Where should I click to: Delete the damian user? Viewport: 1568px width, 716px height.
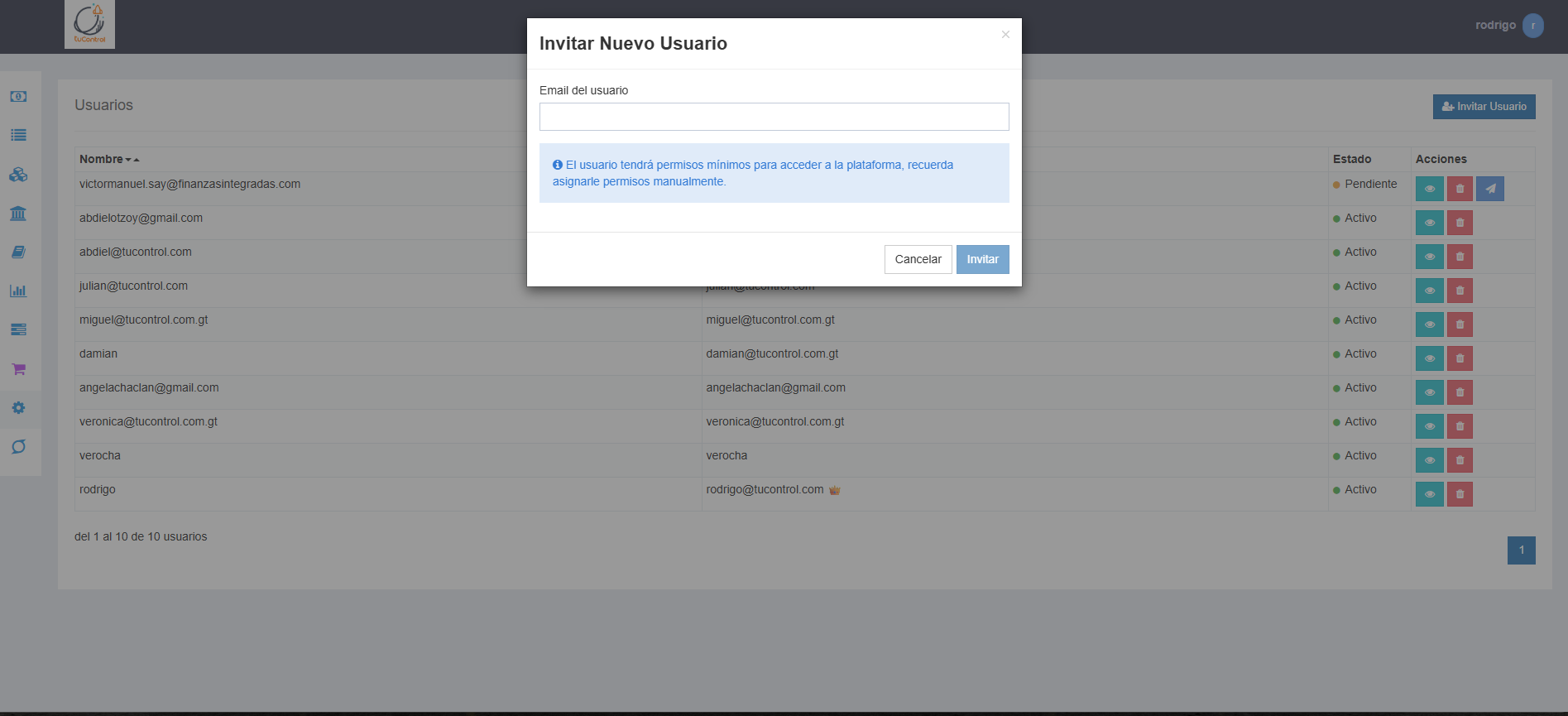pos(1460,358)
